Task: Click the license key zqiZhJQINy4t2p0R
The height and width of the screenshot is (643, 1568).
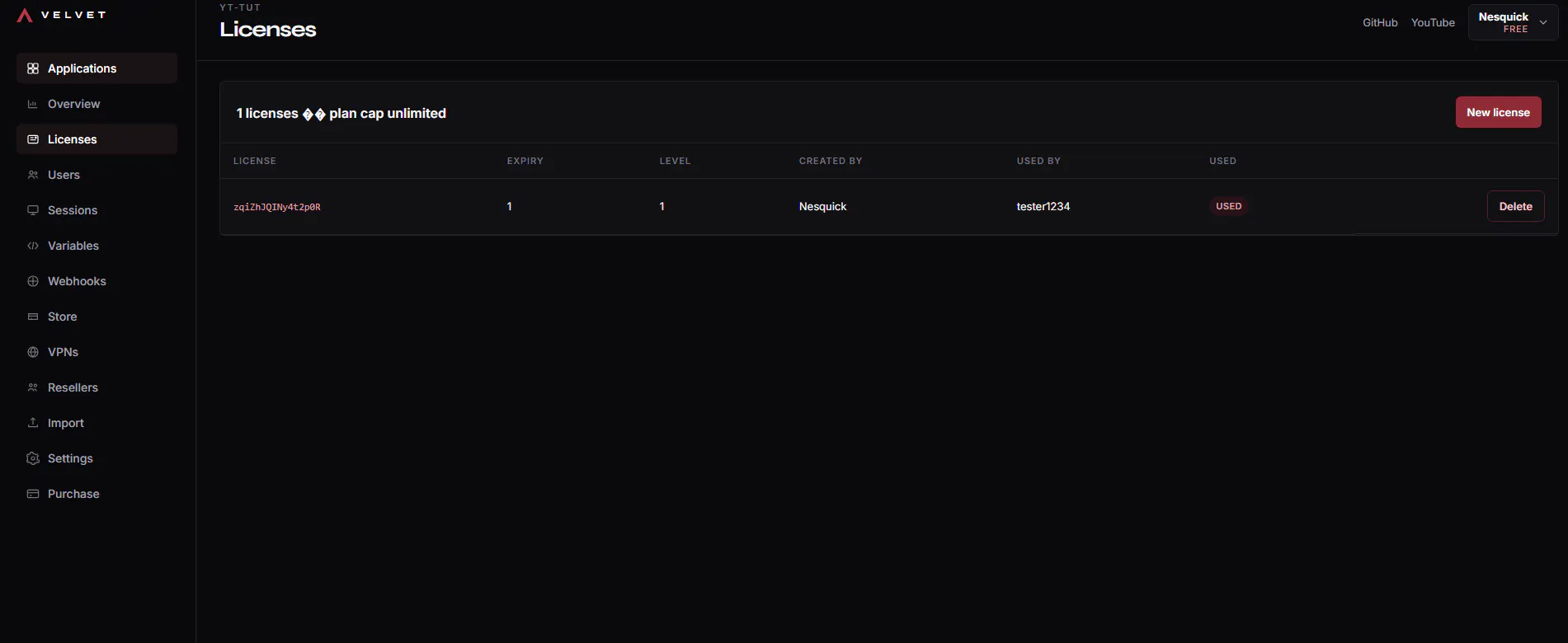Action: click(277, 207)
